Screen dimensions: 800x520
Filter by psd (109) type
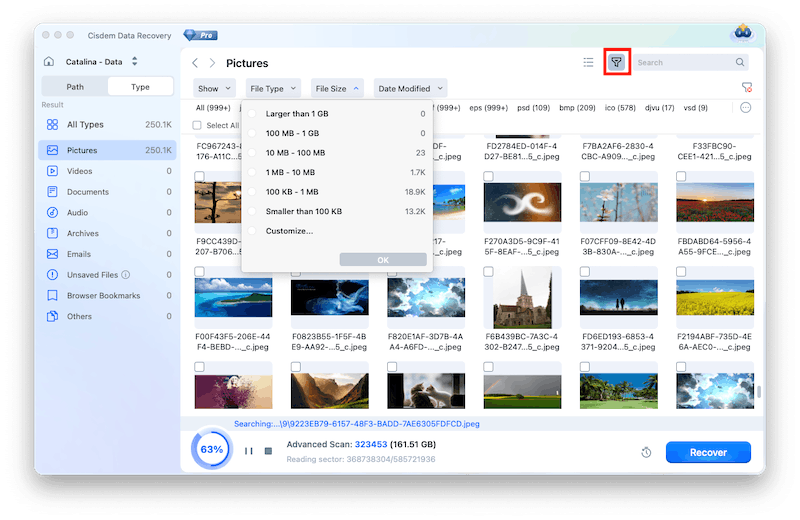(533, 108)
